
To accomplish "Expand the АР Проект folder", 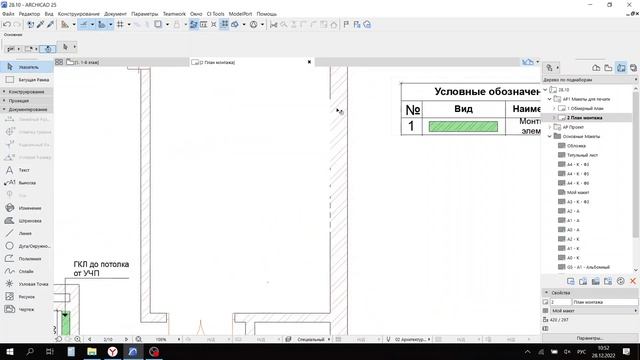I will [549, 127].
